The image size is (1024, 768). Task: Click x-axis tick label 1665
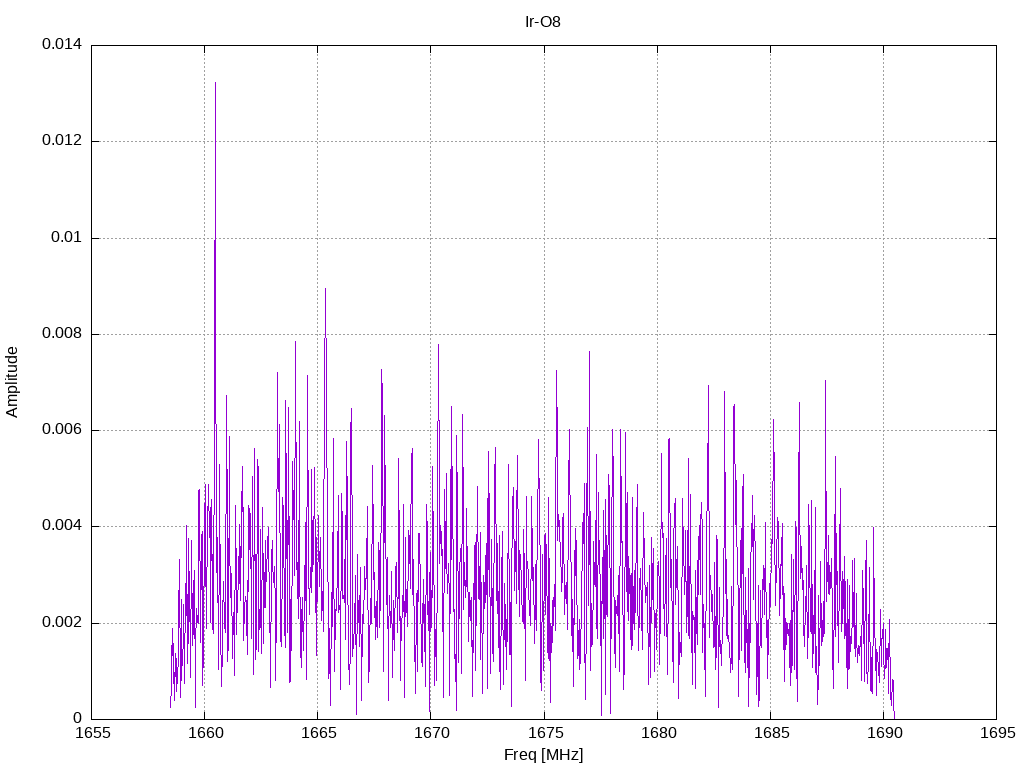point(319,733)
